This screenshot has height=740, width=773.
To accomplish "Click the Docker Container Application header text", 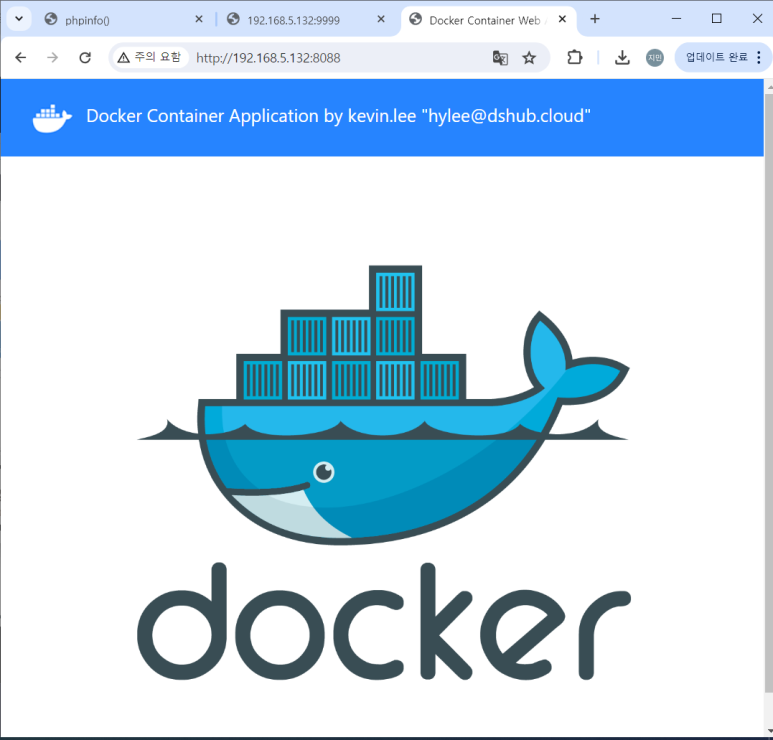I will (338, 116).
